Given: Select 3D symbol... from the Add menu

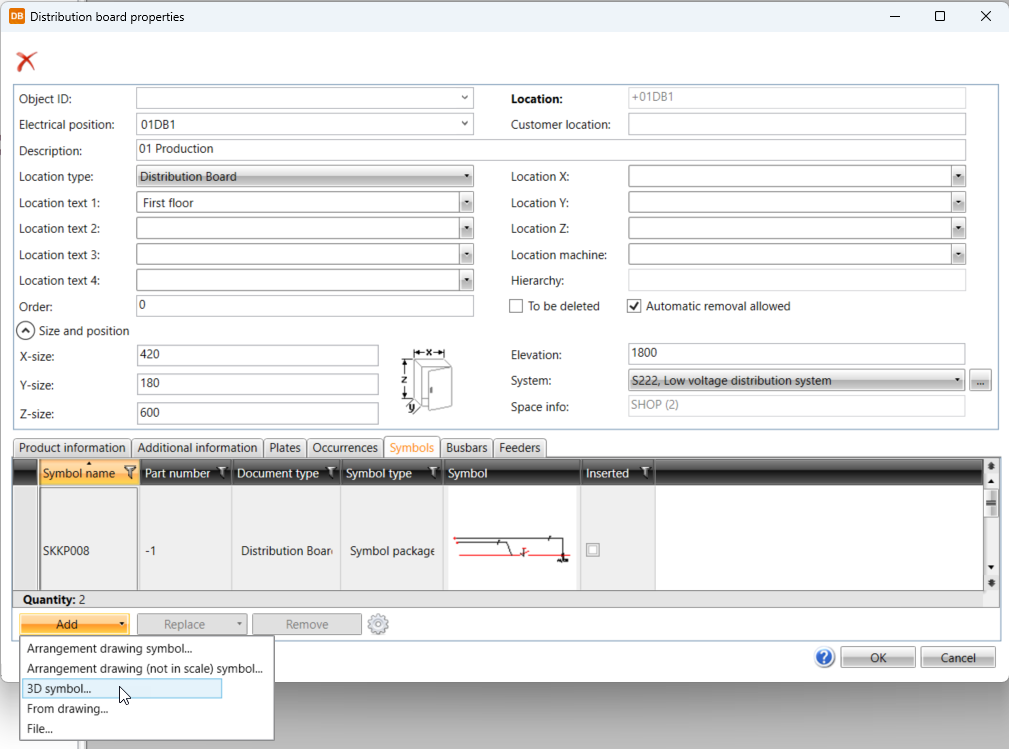Looking at the screenshot, I should tap(60, 689).
